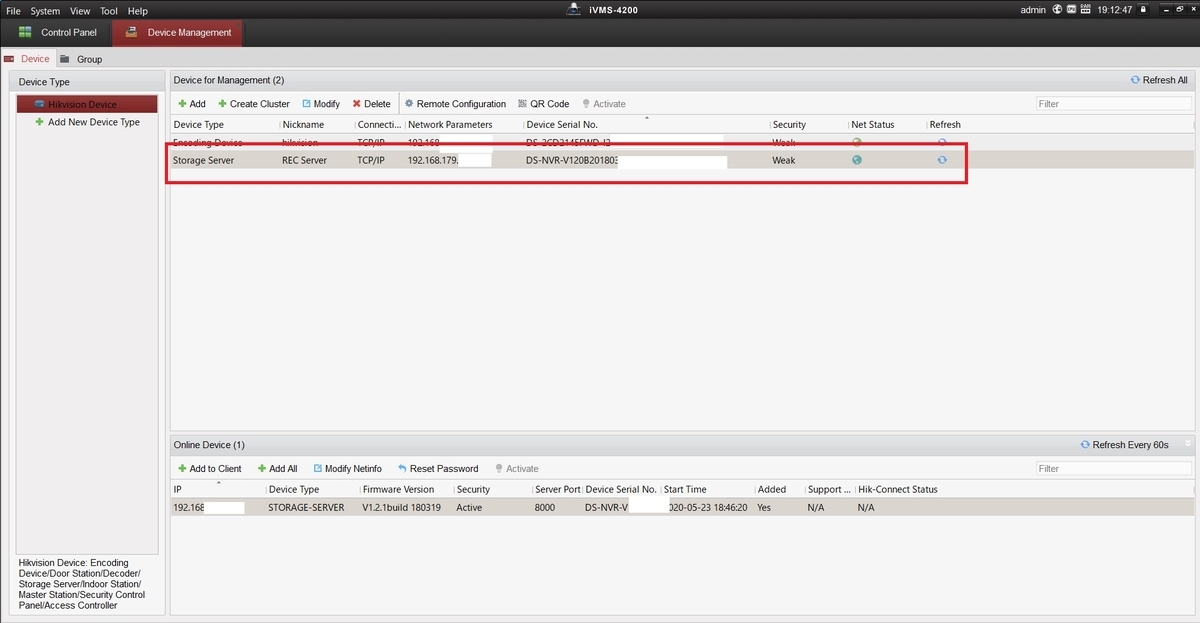Open Remote Configuration for the device
Screen dimensions: 1200x623
[x=455, y=104]
